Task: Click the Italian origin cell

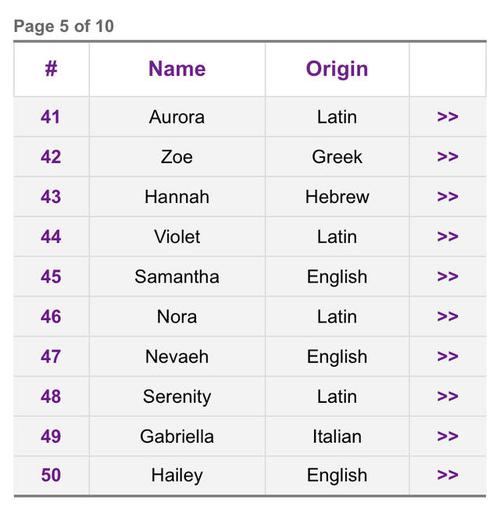Action: tap(337, 436)
